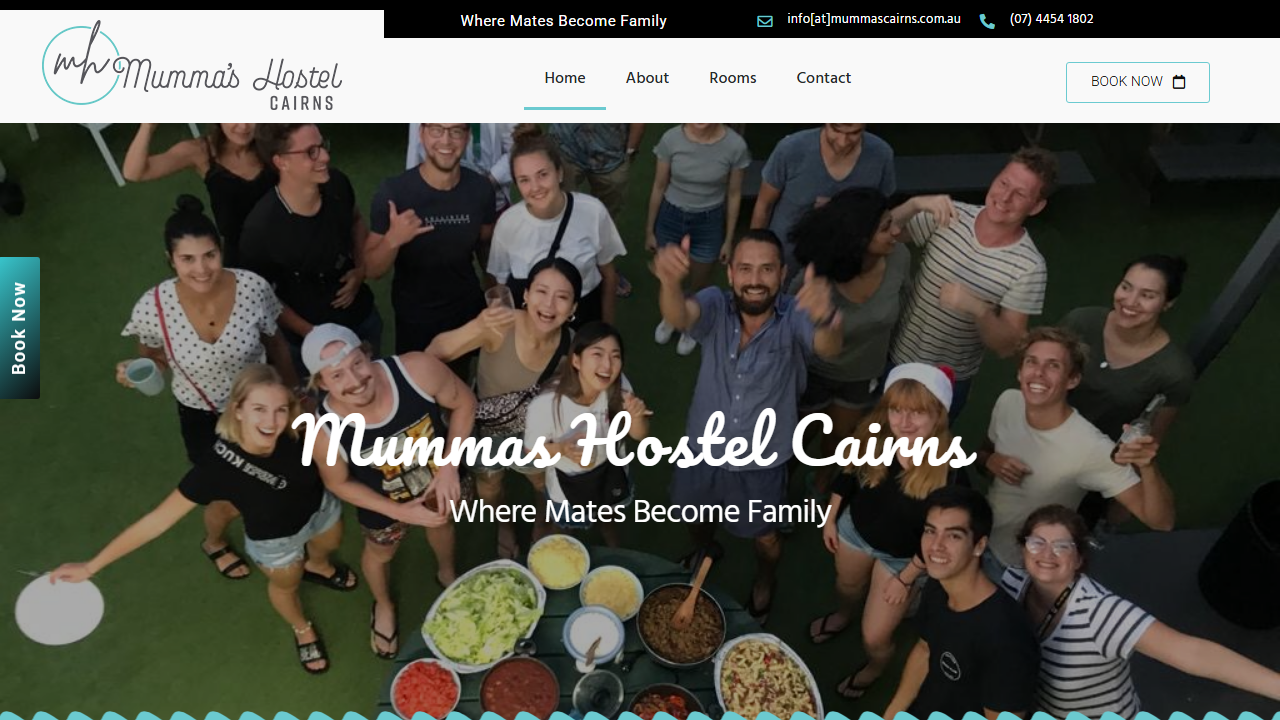Click the Mumma's Hostel Cairns logo text
Image resolution: width=1280 pixels, height=720 pixels.
[x=228, y=76]
